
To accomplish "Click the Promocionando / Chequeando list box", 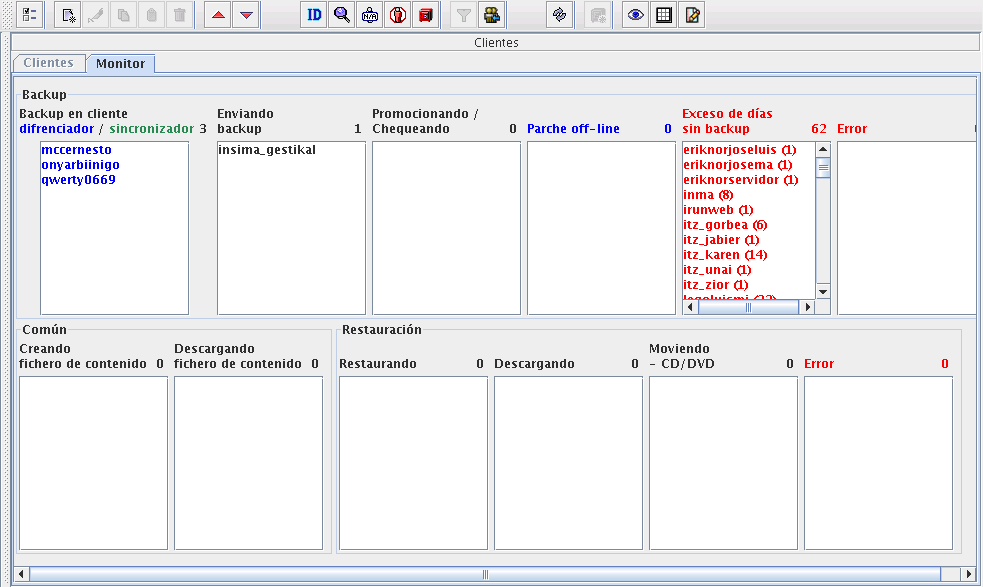I will tap(446, 228).
